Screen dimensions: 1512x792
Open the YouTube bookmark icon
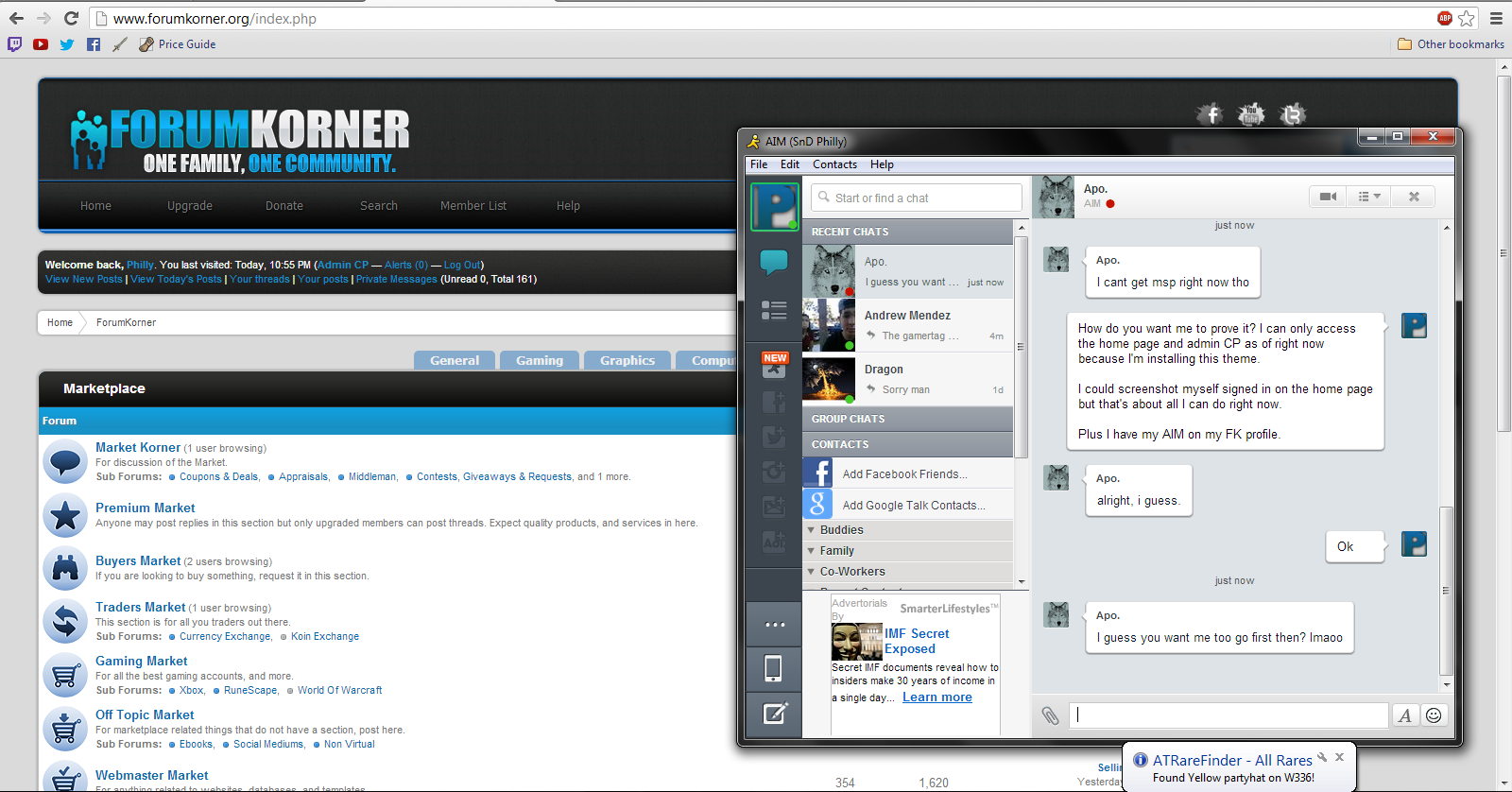pyautogui.click(x=41, y=44)
